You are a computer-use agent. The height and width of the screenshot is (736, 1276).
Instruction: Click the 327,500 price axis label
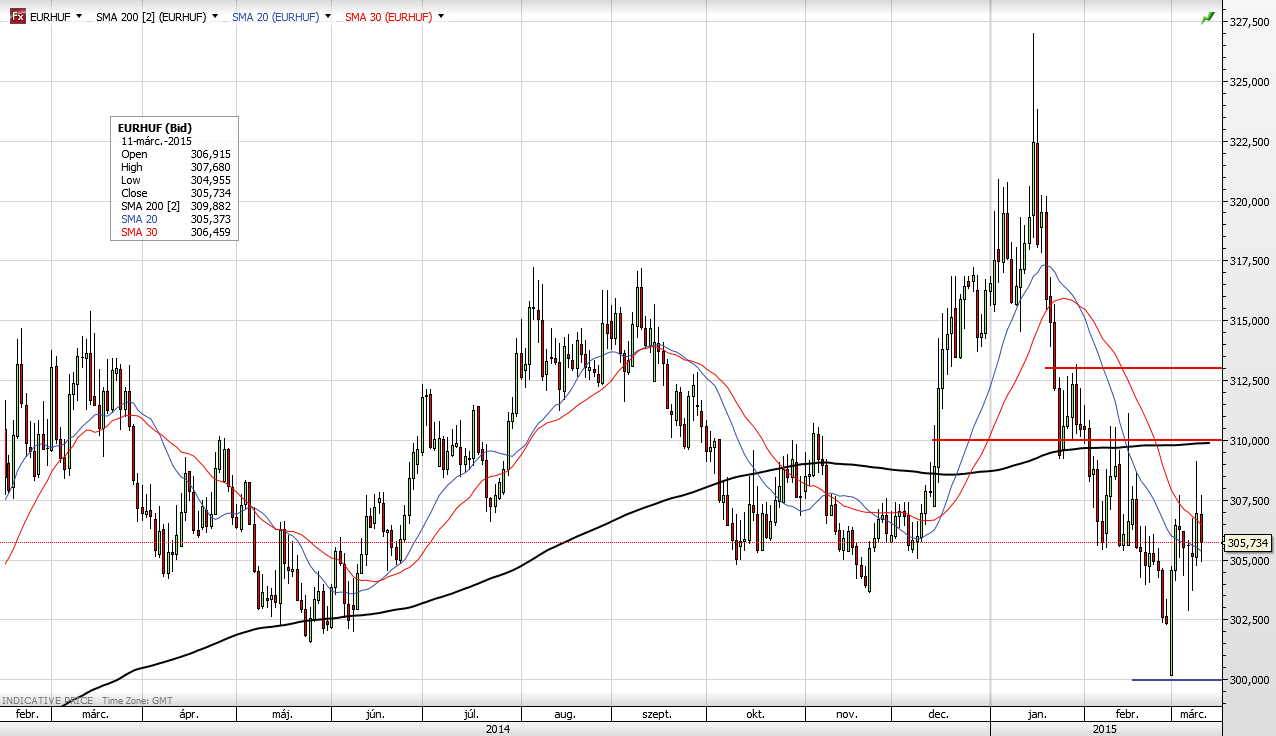pos(1250,22)
